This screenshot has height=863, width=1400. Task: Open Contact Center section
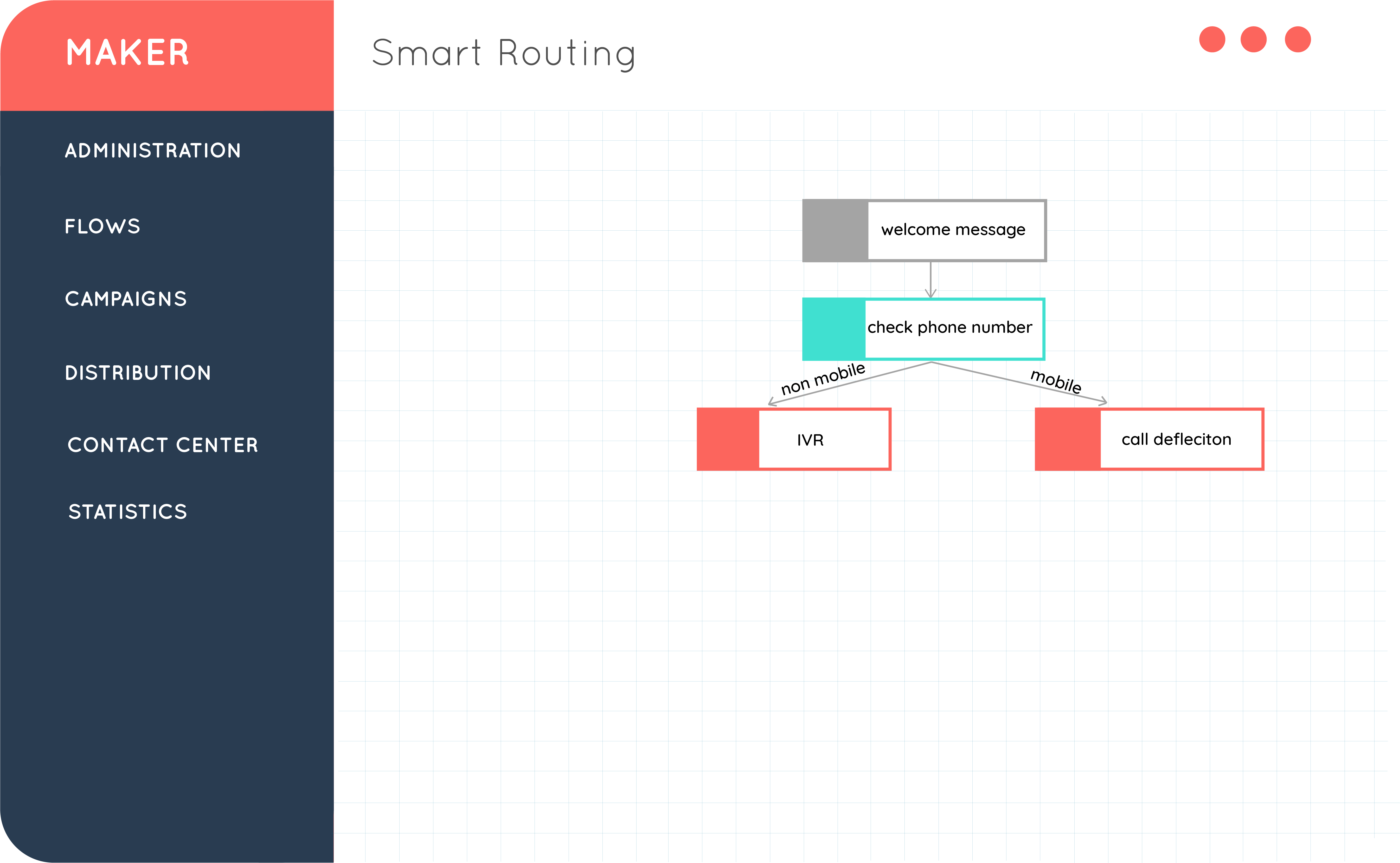(163, 445)
